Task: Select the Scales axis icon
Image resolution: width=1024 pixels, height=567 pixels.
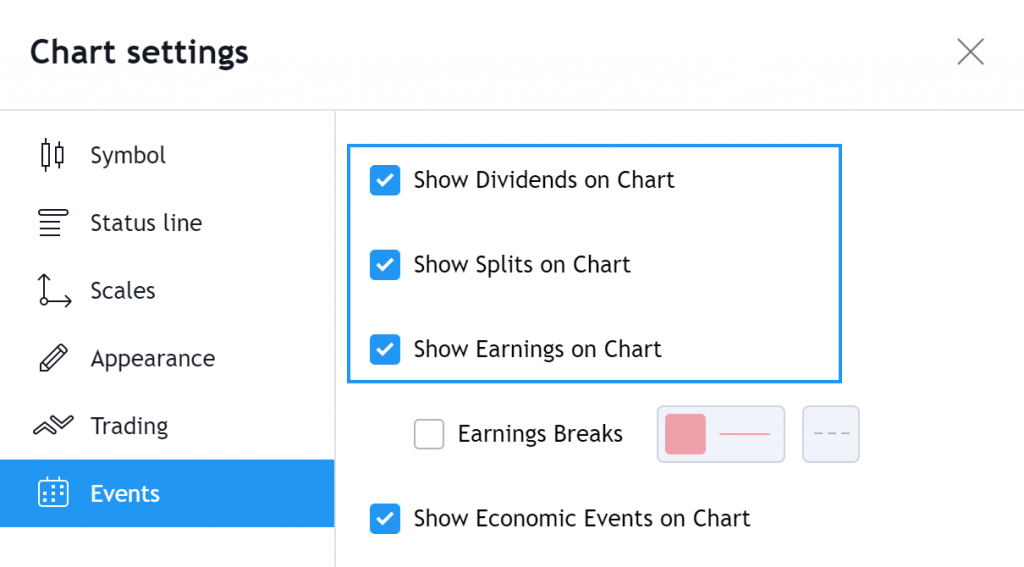Action: pos(54,291)
